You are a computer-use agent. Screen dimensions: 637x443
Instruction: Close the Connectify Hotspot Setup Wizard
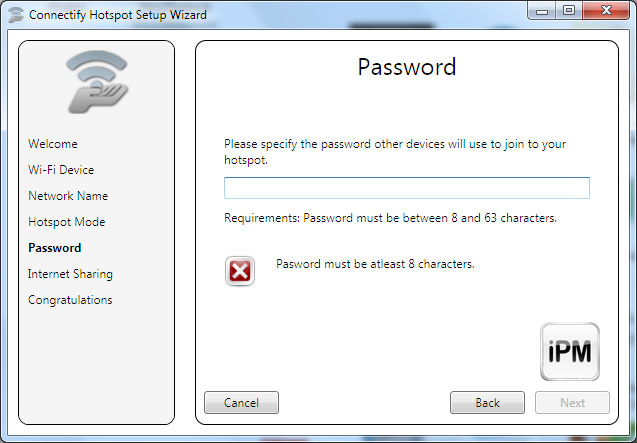[604, 12]
